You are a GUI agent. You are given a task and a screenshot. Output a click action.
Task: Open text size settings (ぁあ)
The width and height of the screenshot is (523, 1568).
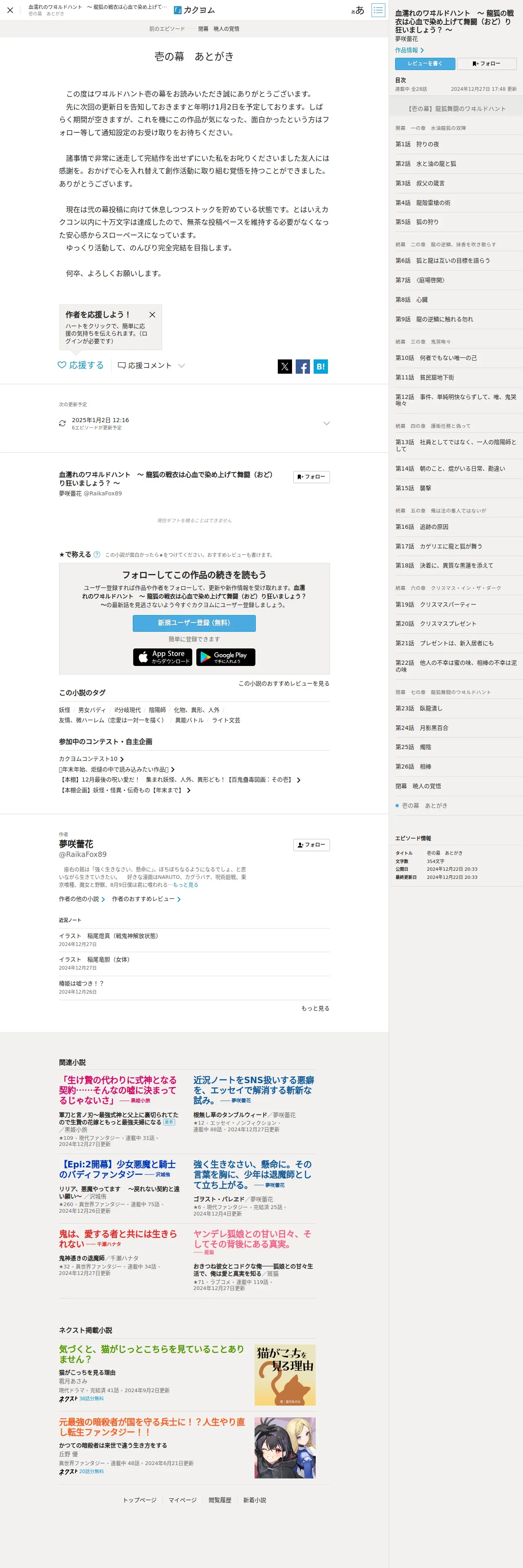click(x=357, y=10)
